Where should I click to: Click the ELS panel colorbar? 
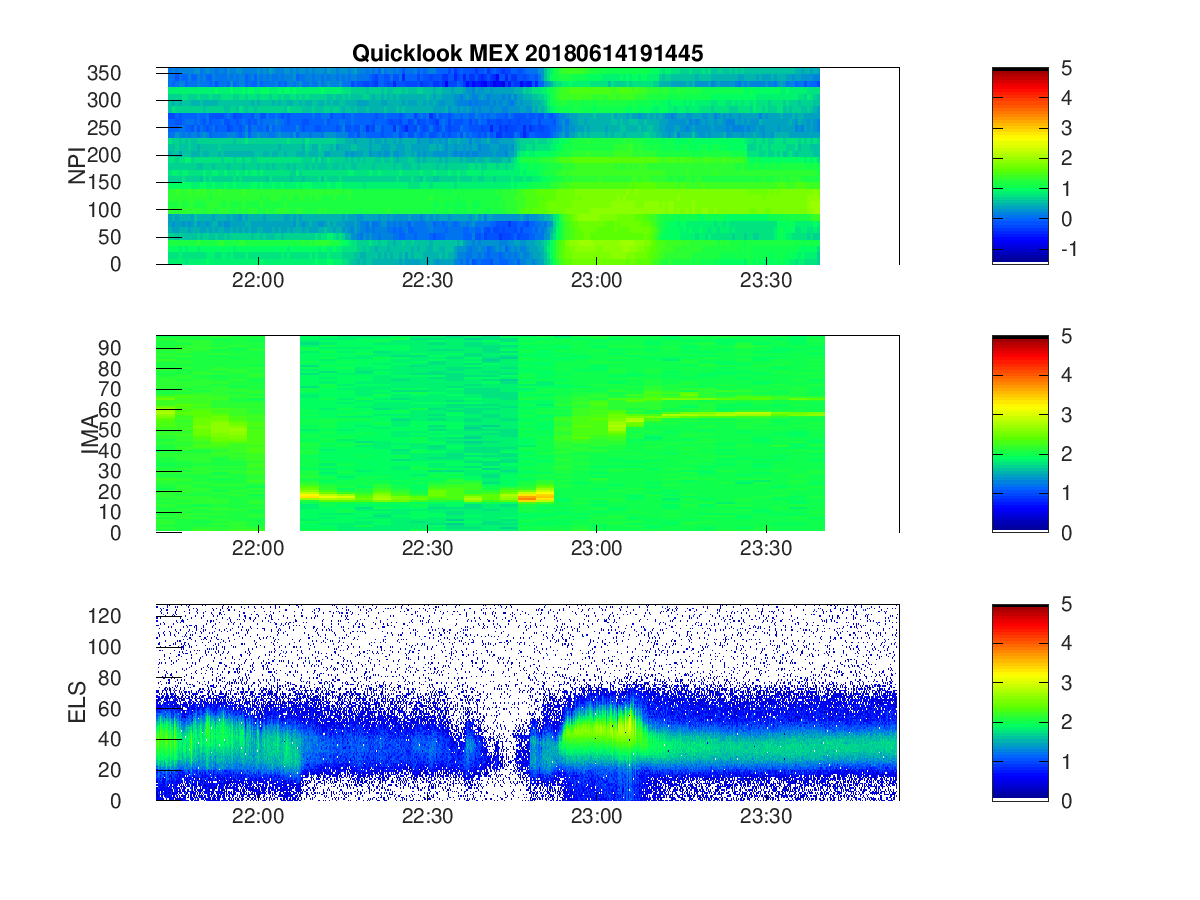[x=1020, y=702]
